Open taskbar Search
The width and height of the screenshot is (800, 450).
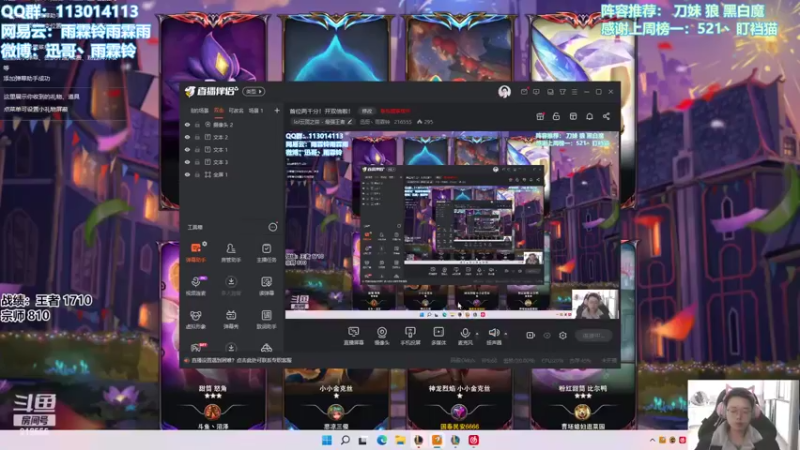345,440
